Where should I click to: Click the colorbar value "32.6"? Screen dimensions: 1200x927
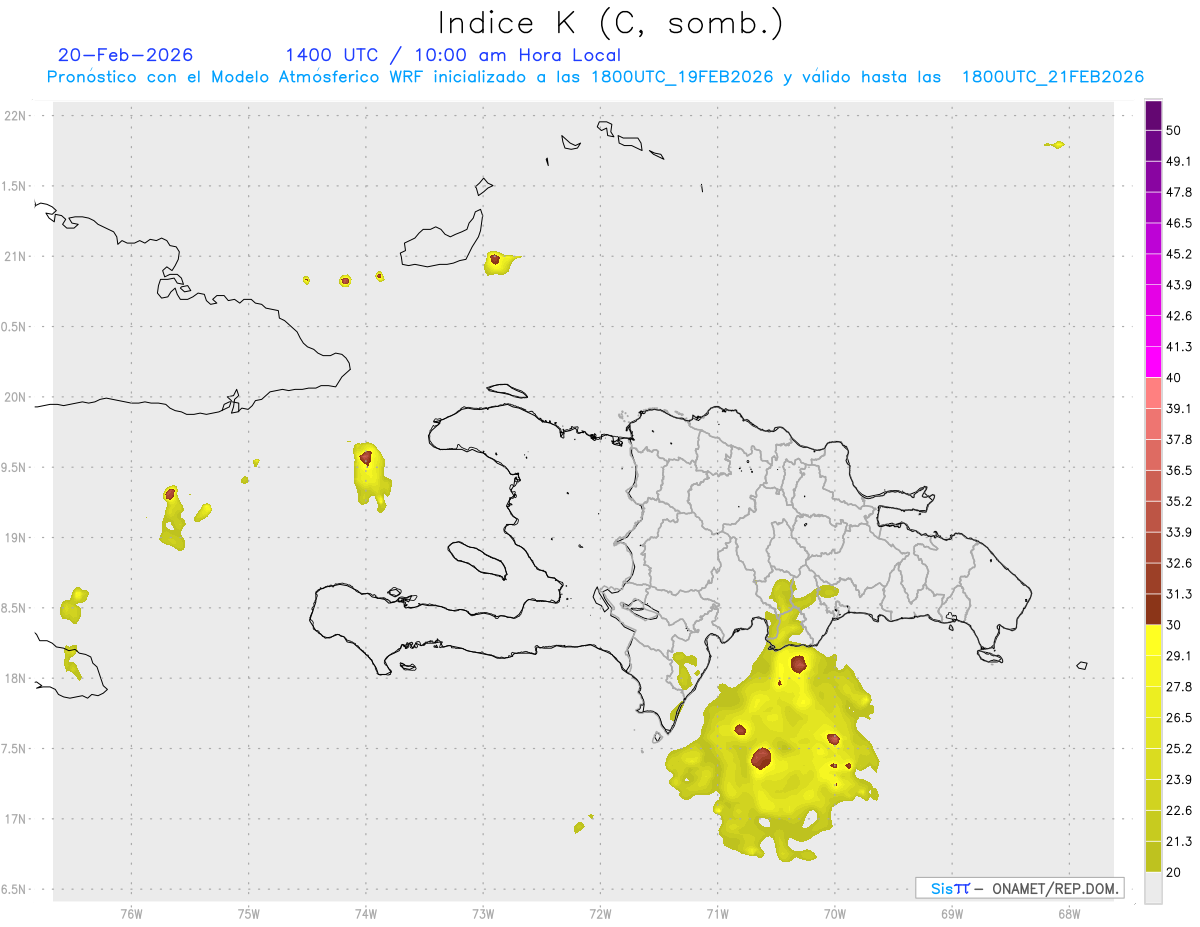click(x=1178, y=563)
